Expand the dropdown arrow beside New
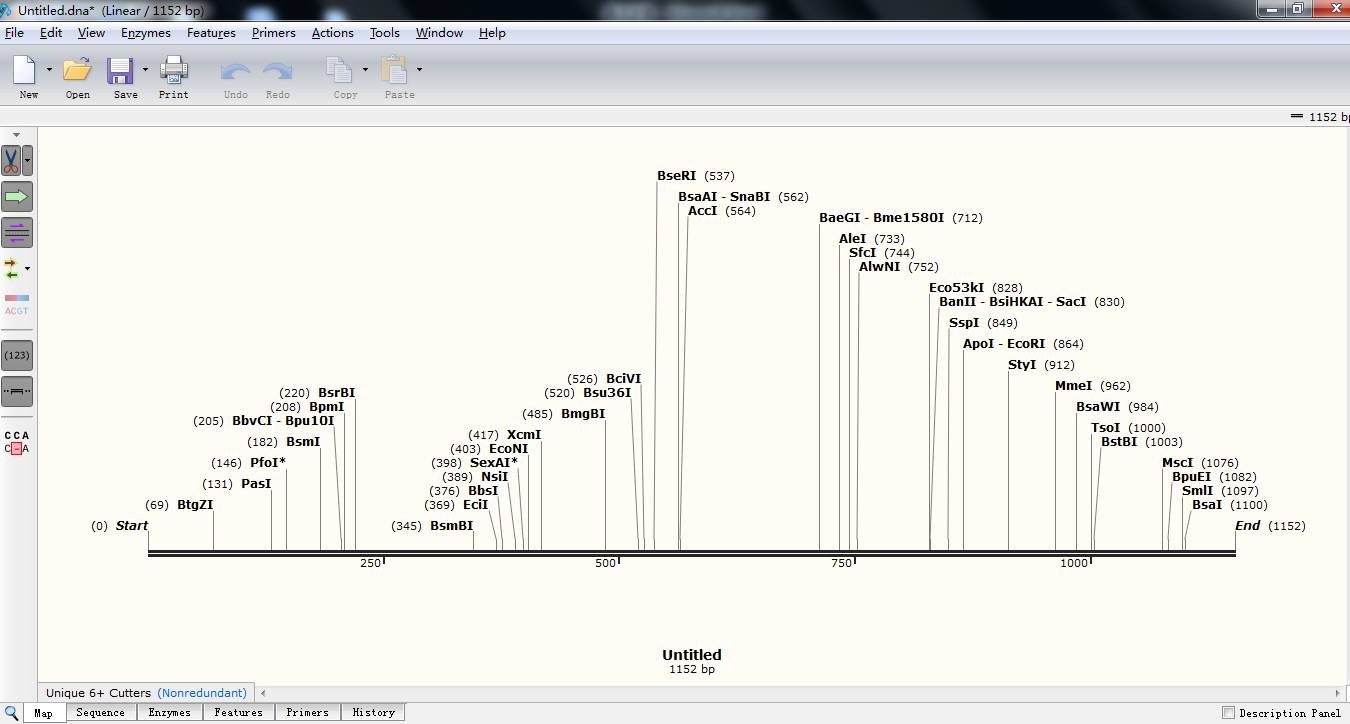This screenshot has height=724, width=1350. pyautogui.click(x=49, y=70)
